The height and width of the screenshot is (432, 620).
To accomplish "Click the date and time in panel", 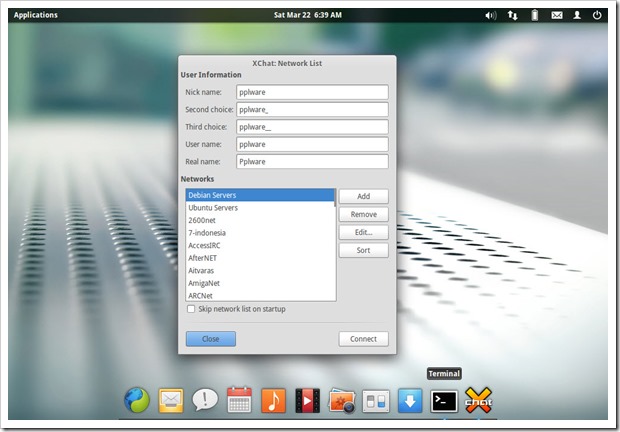I will (308, 15).
